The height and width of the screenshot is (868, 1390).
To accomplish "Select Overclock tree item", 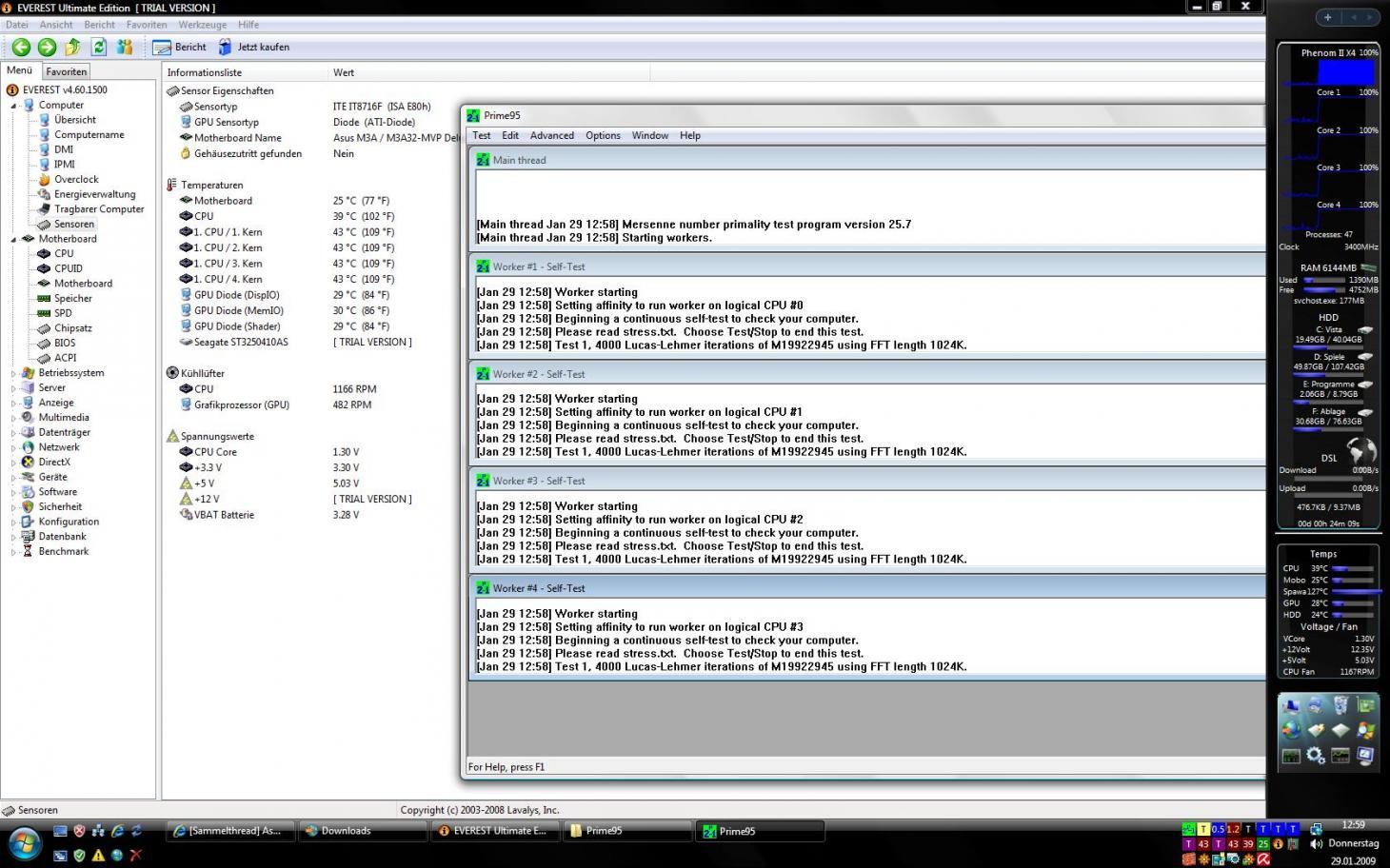I will click(x=76, y=179).
